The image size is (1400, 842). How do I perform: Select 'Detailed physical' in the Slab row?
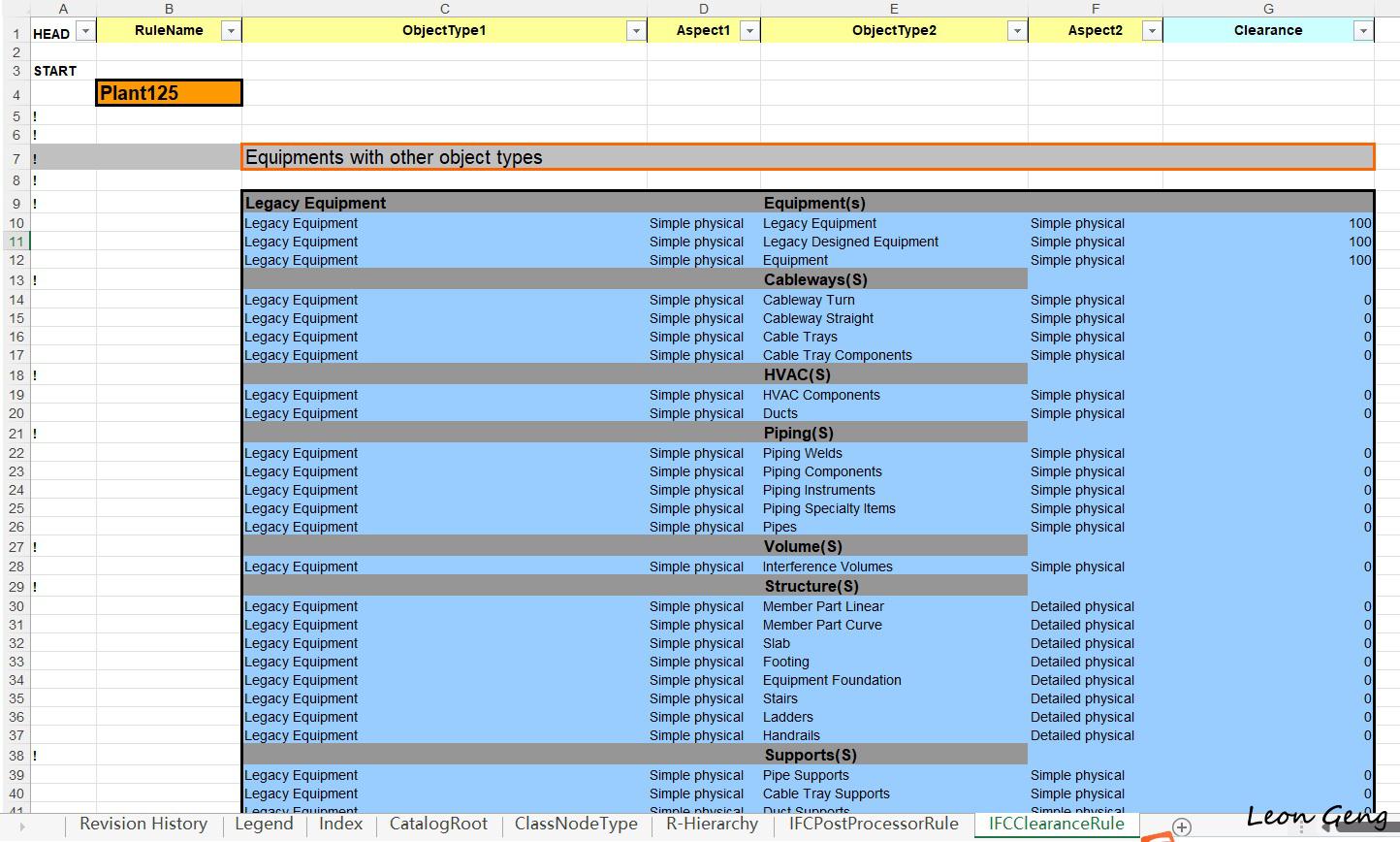(1096, 643)
